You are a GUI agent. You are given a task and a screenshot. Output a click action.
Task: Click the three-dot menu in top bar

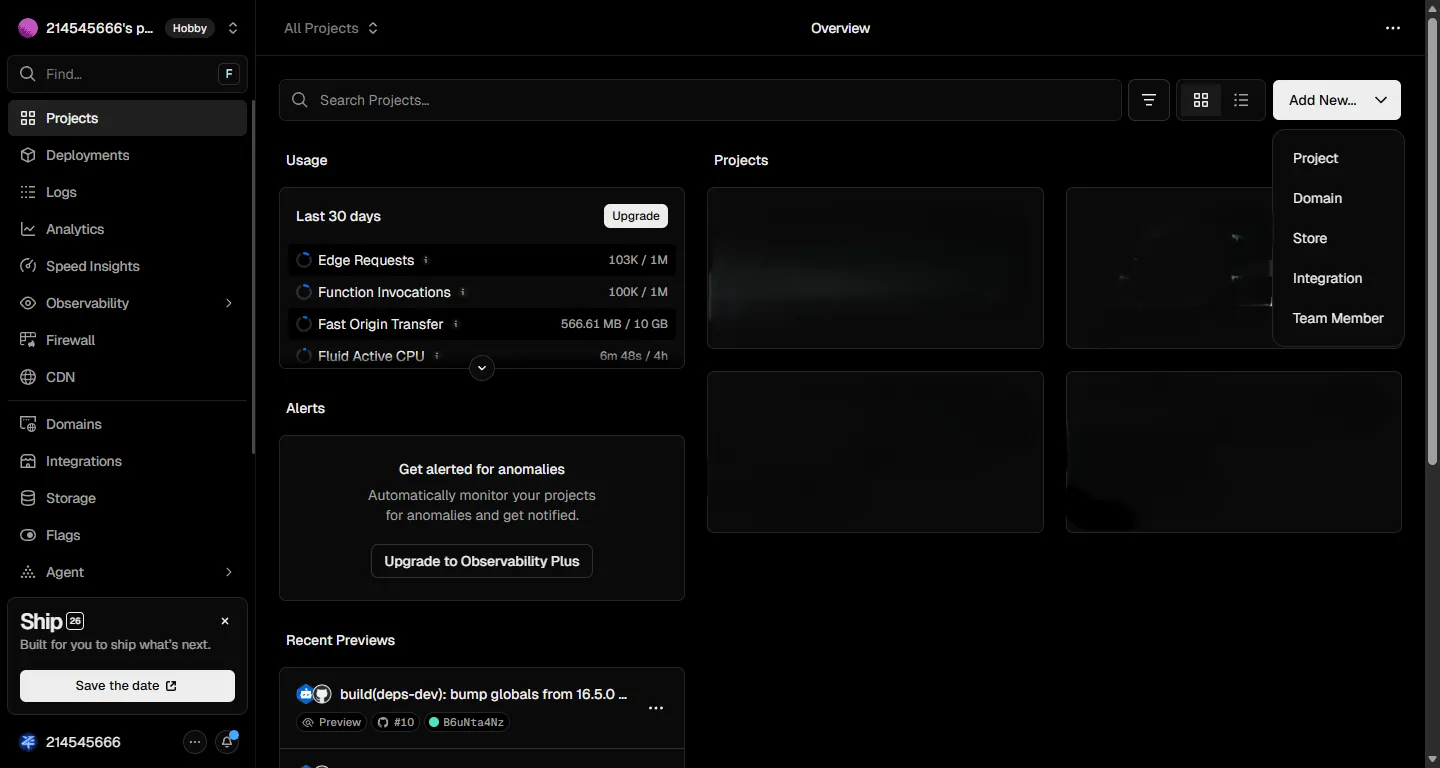pos(1393,28)
